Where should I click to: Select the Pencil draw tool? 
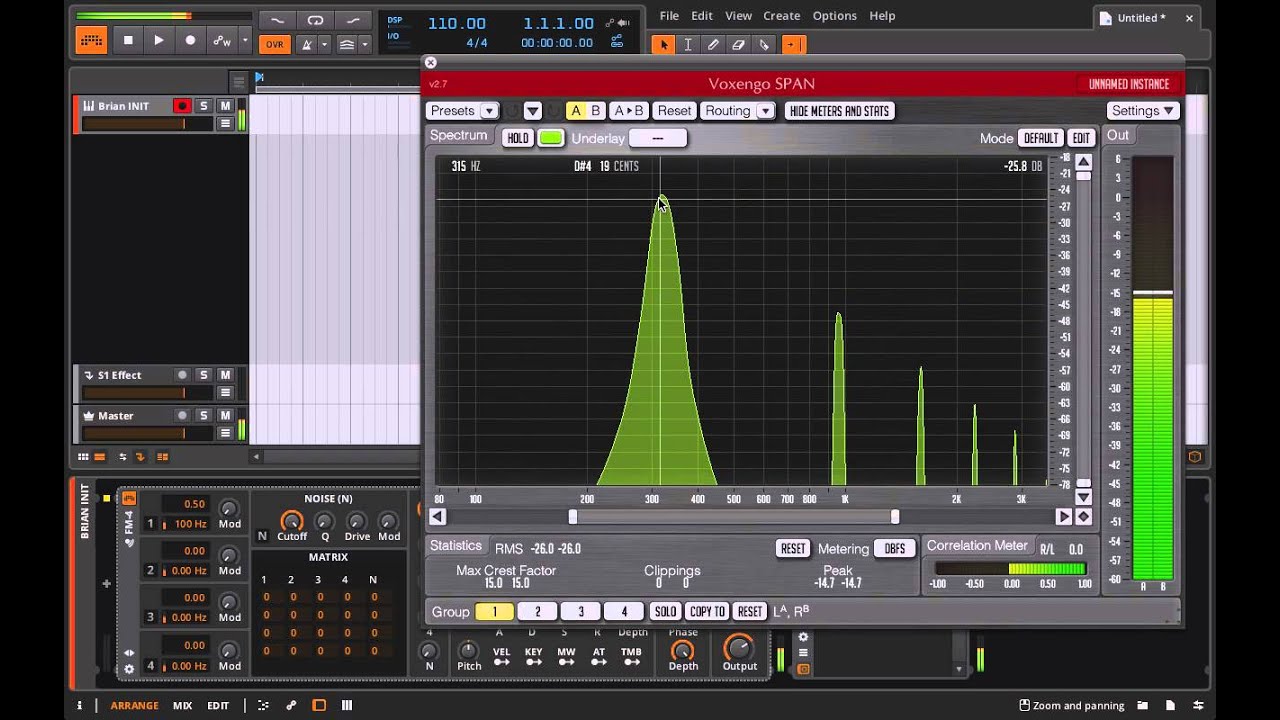pos(713,44)
